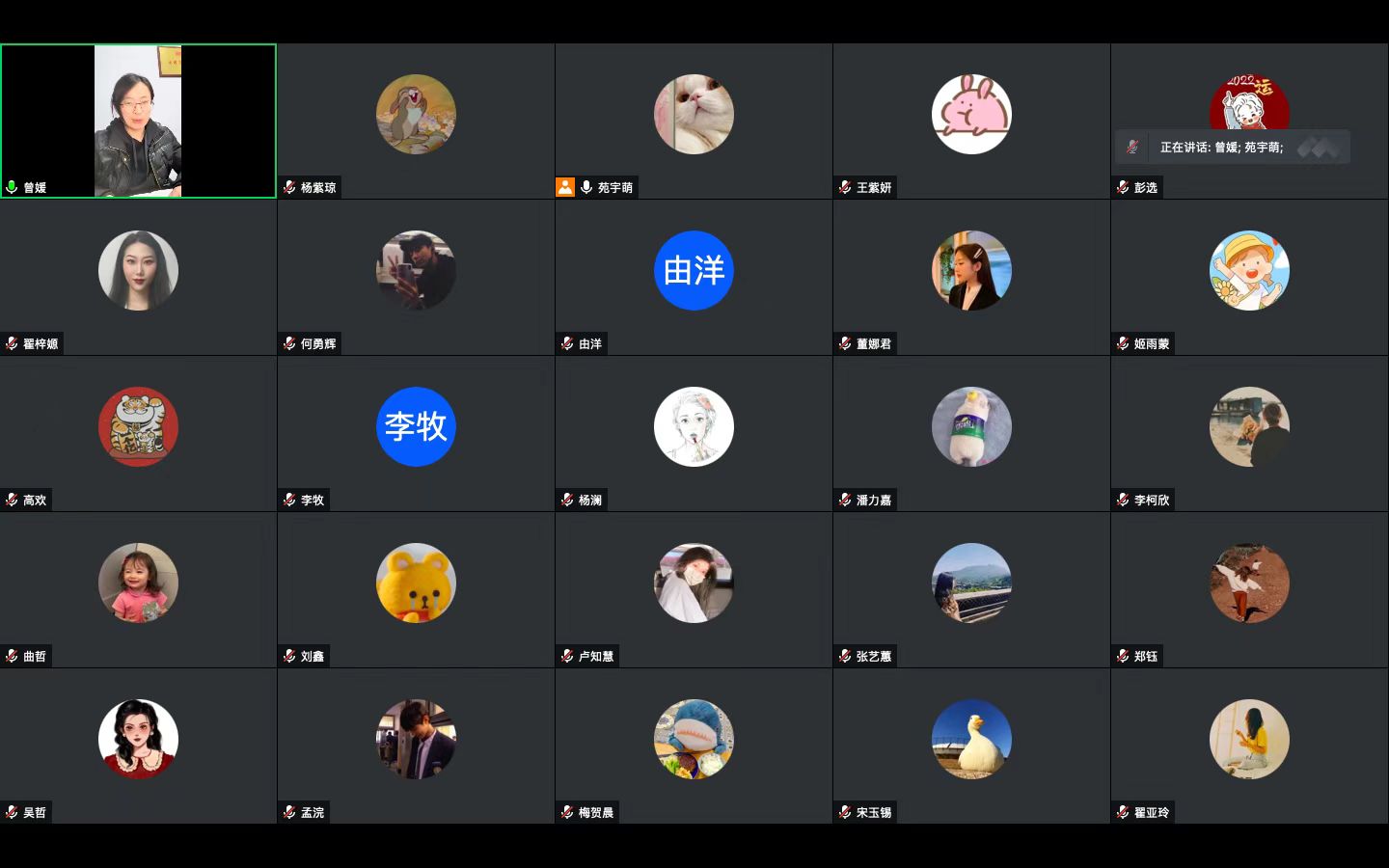Click the 正在讲话 speaking indicator banner

tap(1232, 147)
